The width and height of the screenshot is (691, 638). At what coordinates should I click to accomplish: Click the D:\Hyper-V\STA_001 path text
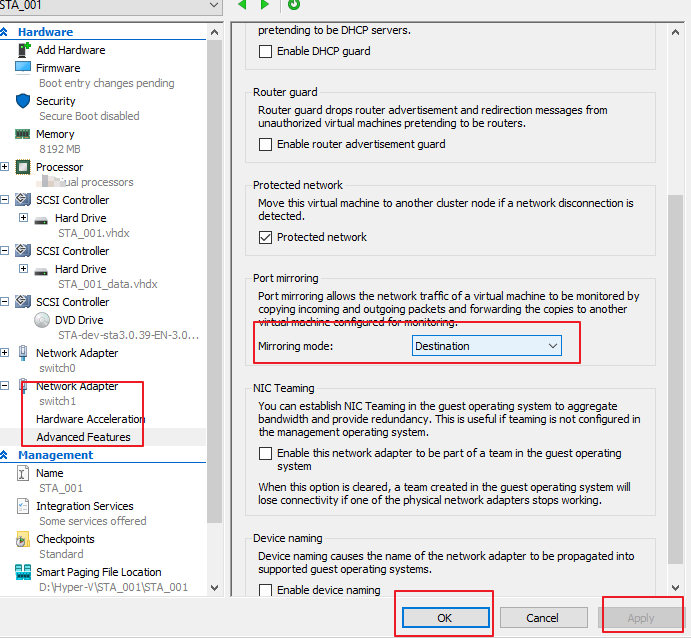point(114,587)
